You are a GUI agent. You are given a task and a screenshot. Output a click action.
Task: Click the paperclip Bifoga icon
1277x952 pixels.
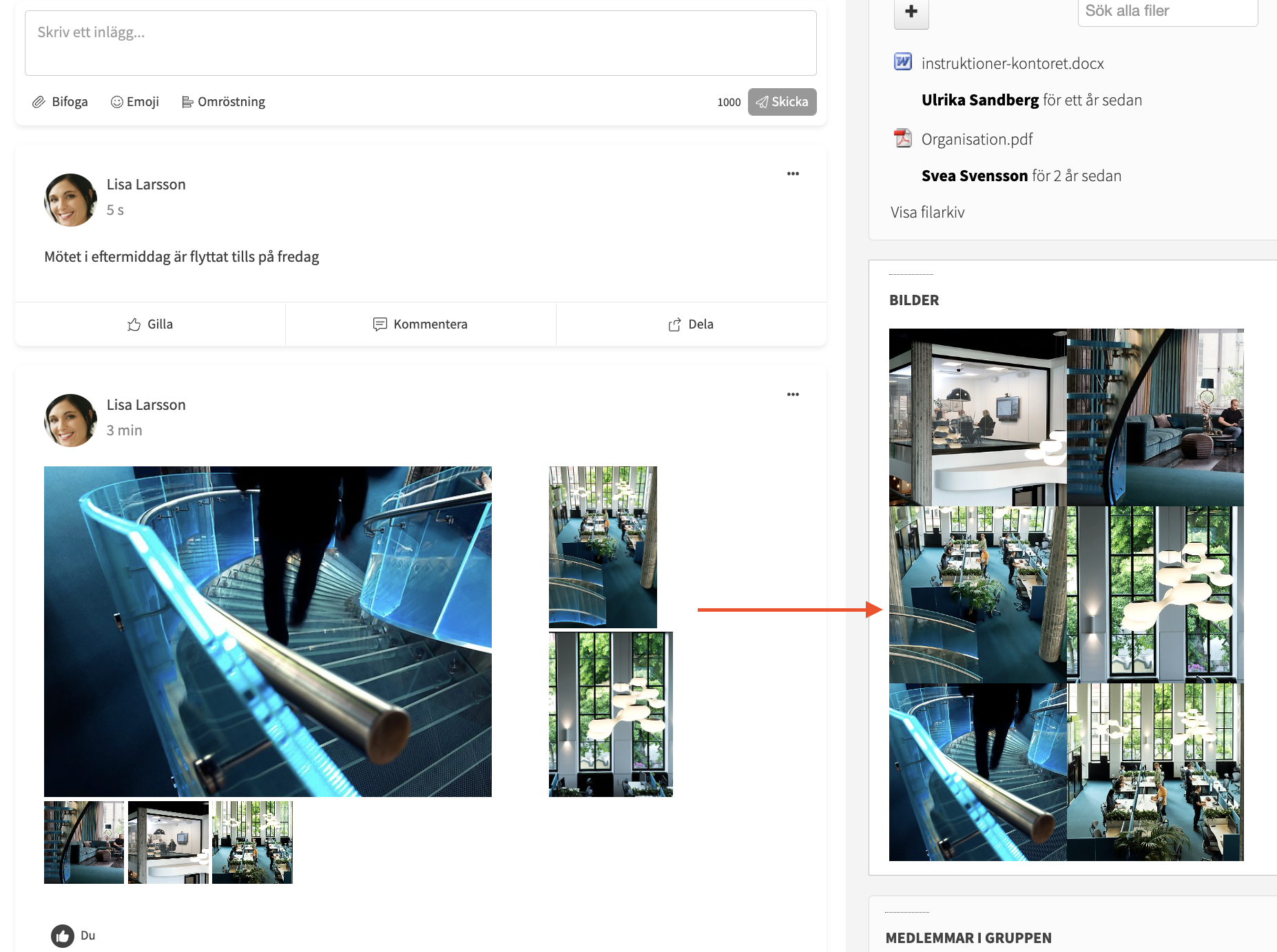(39, 102)
